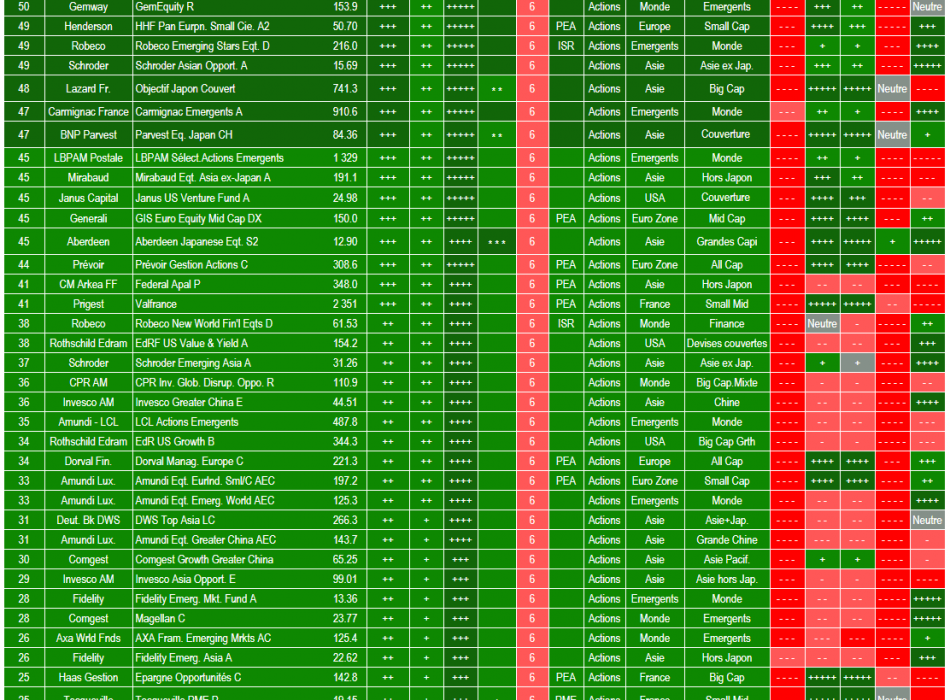This screenshot has height=700, width=950.
Task: Click the Grandes Capi category cell
Action: point(727,241)
